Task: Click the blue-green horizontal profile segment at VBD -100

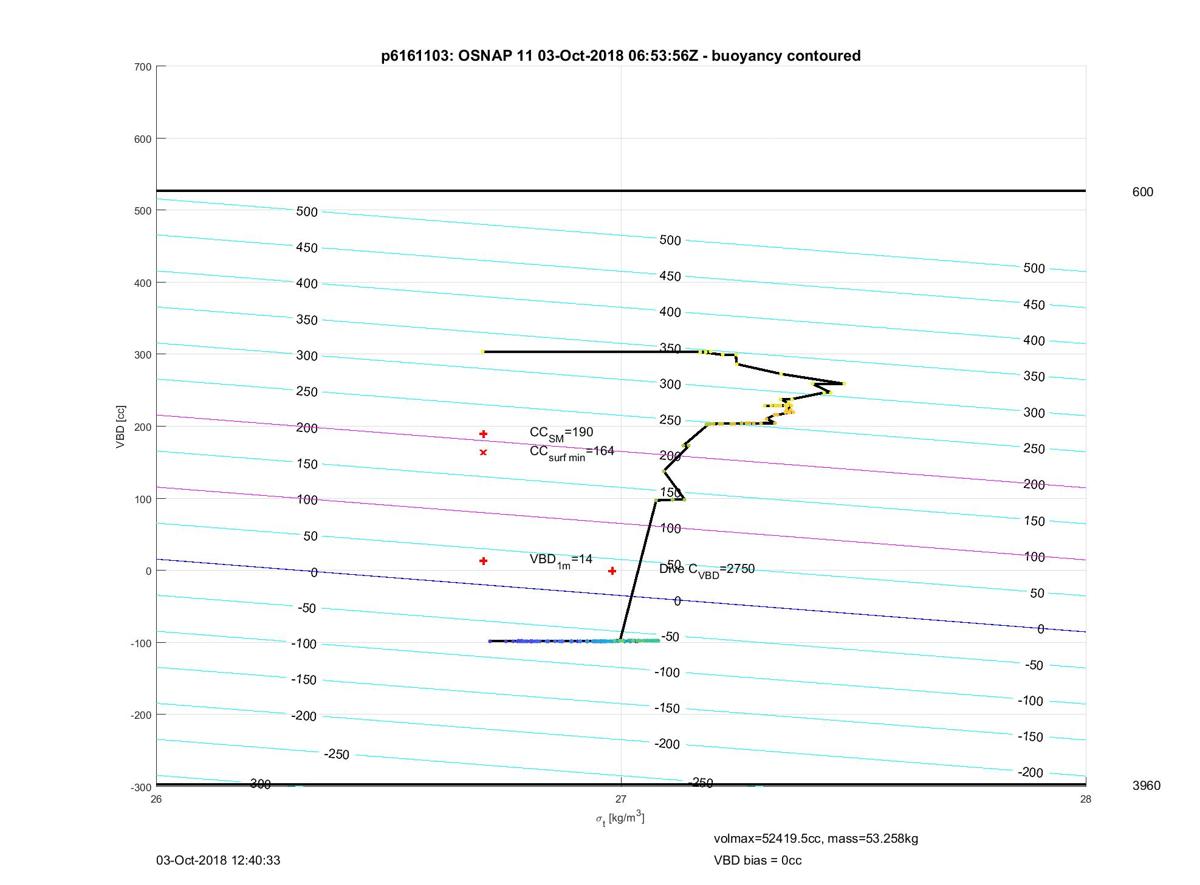Action: (x=574, y=641)
